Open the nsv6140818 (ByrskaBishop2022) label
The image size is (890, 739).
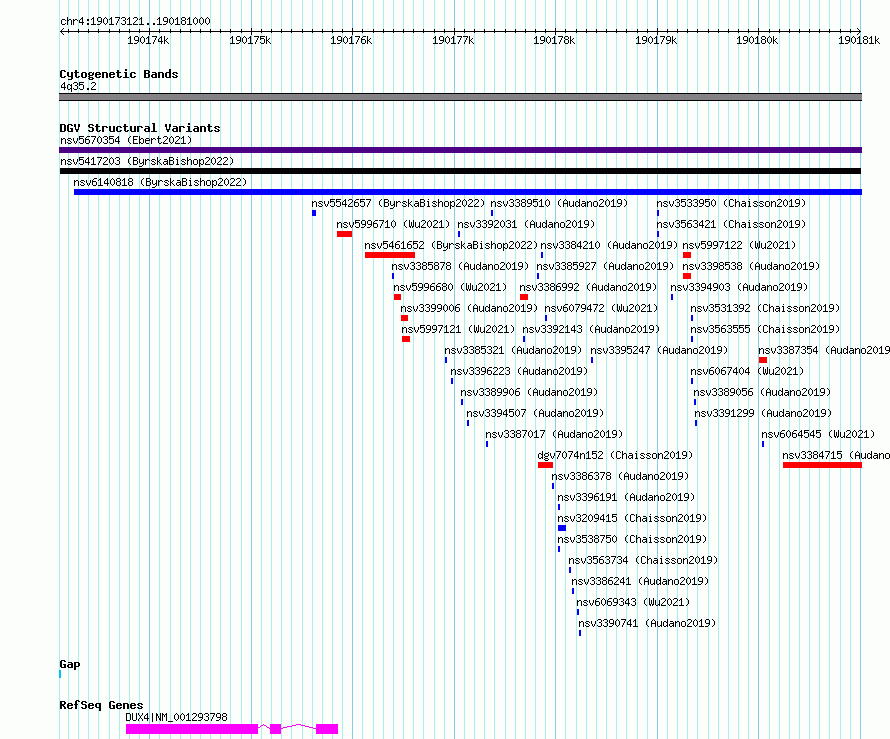click(160, 182)
